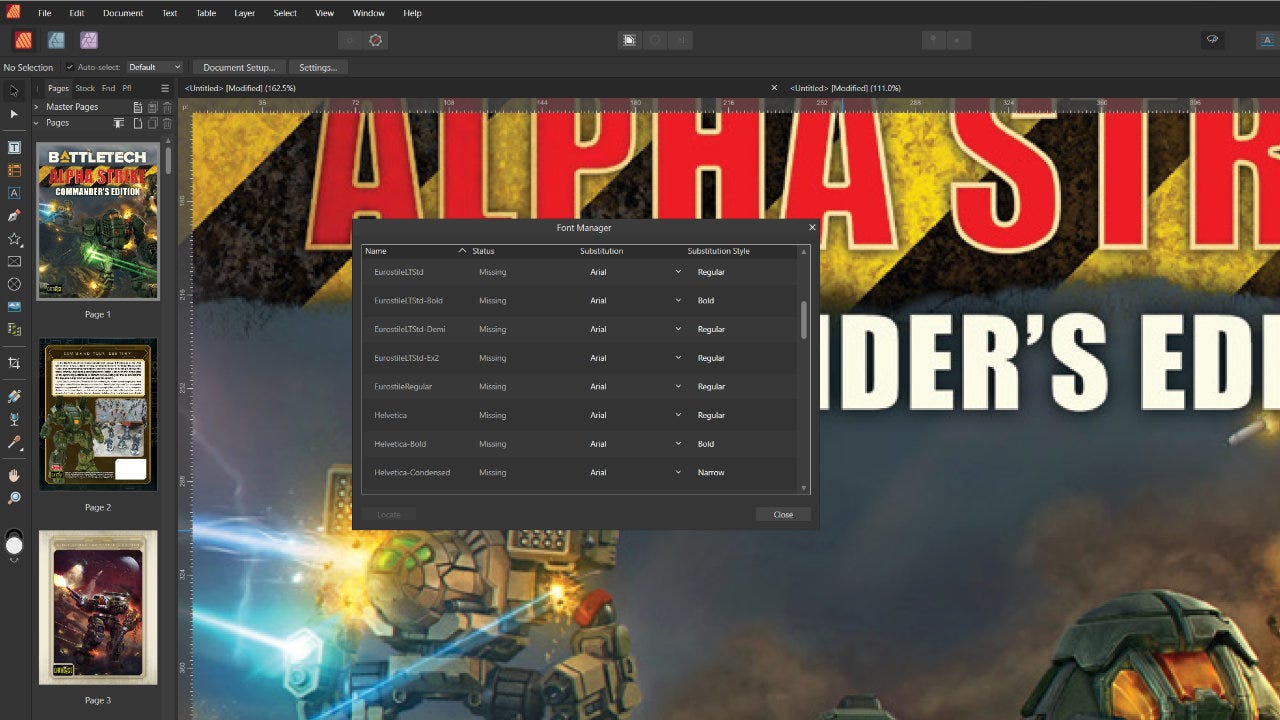Collapse the Pages section
1280x720 pixels.
[x=36, y=123]
